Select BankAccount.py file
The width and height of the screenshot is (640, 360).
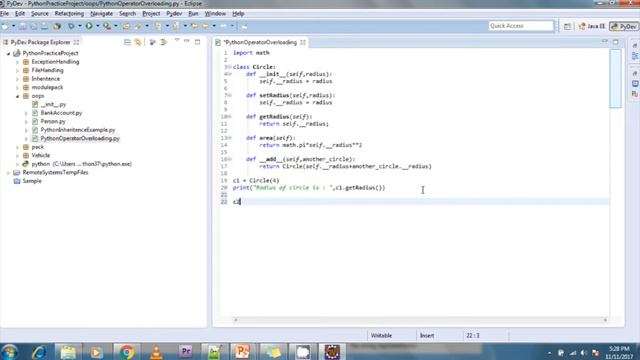[x=61, y=113]
